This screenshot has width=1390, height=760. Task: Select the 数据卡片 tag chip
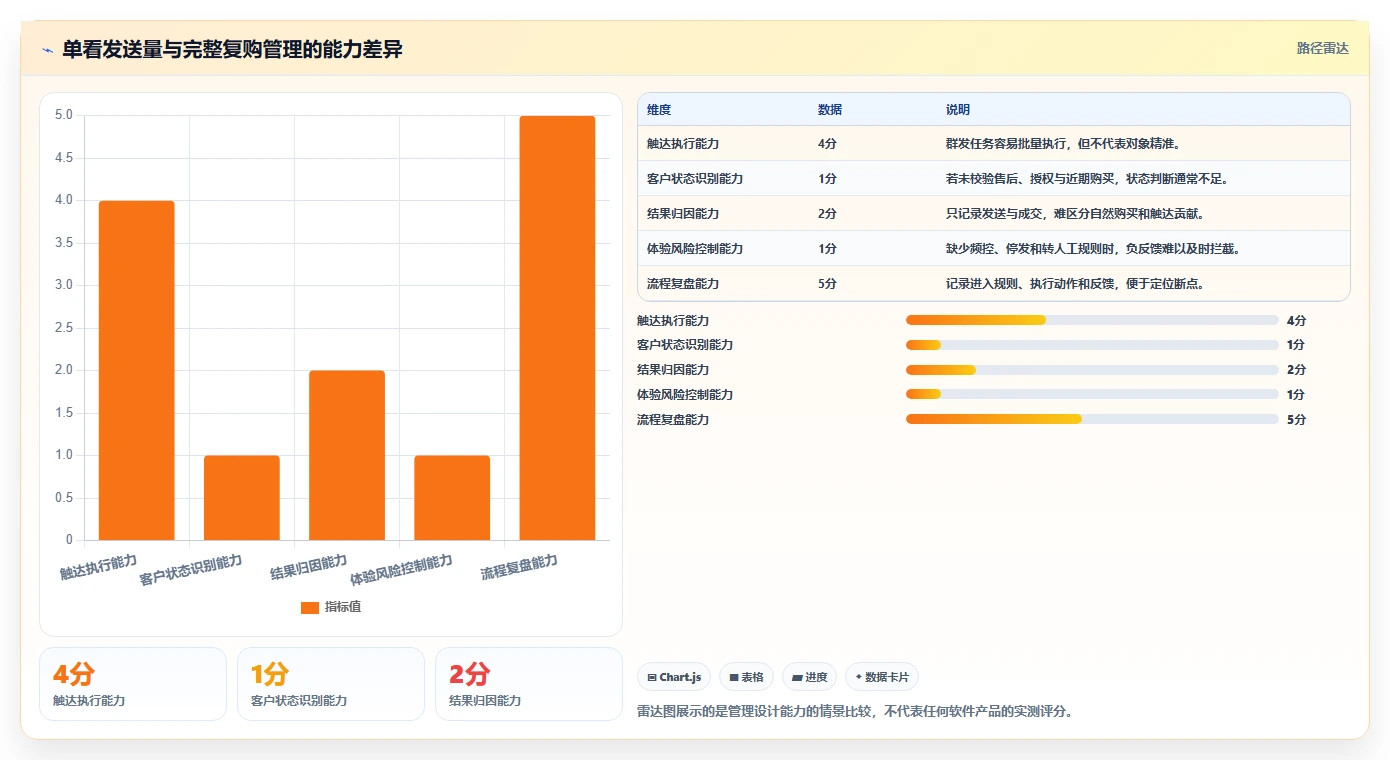point(882,677)
